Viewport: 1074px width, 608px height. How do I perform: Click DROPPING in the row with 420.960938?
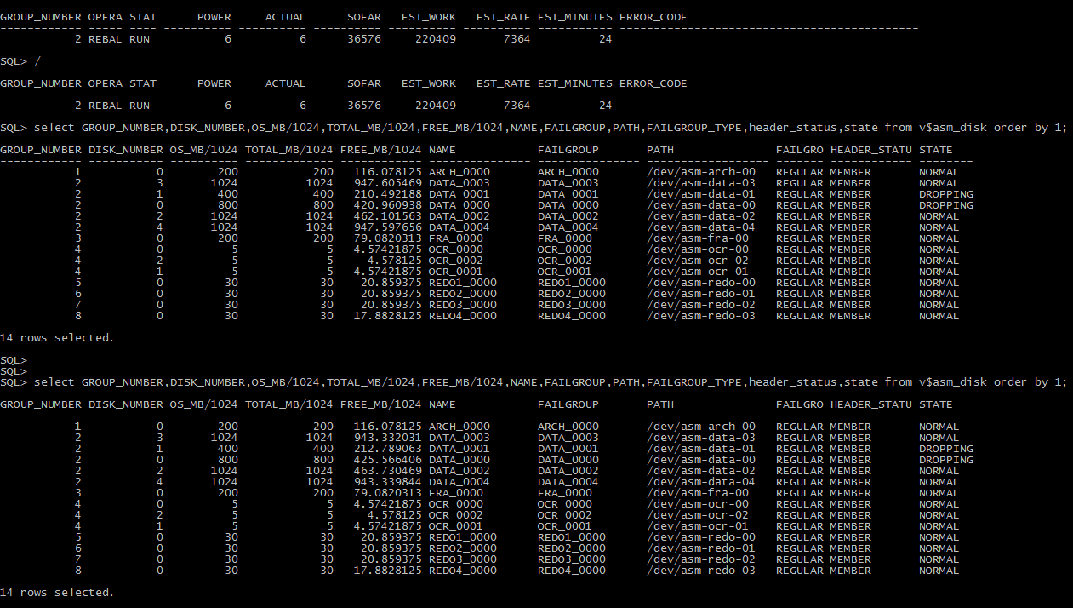(946, 205)
